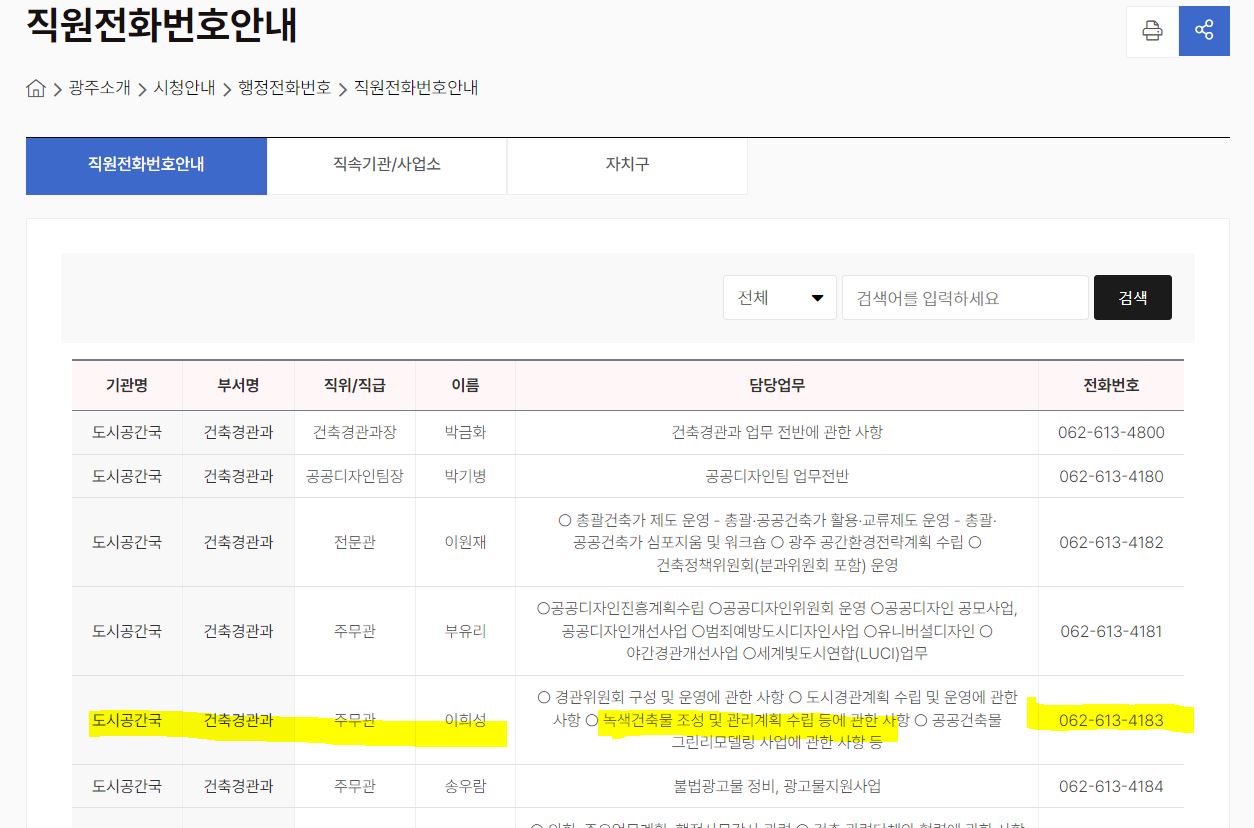
Task: Click the print page icon
Action: pyautogui.click(x=1152, y=31)
